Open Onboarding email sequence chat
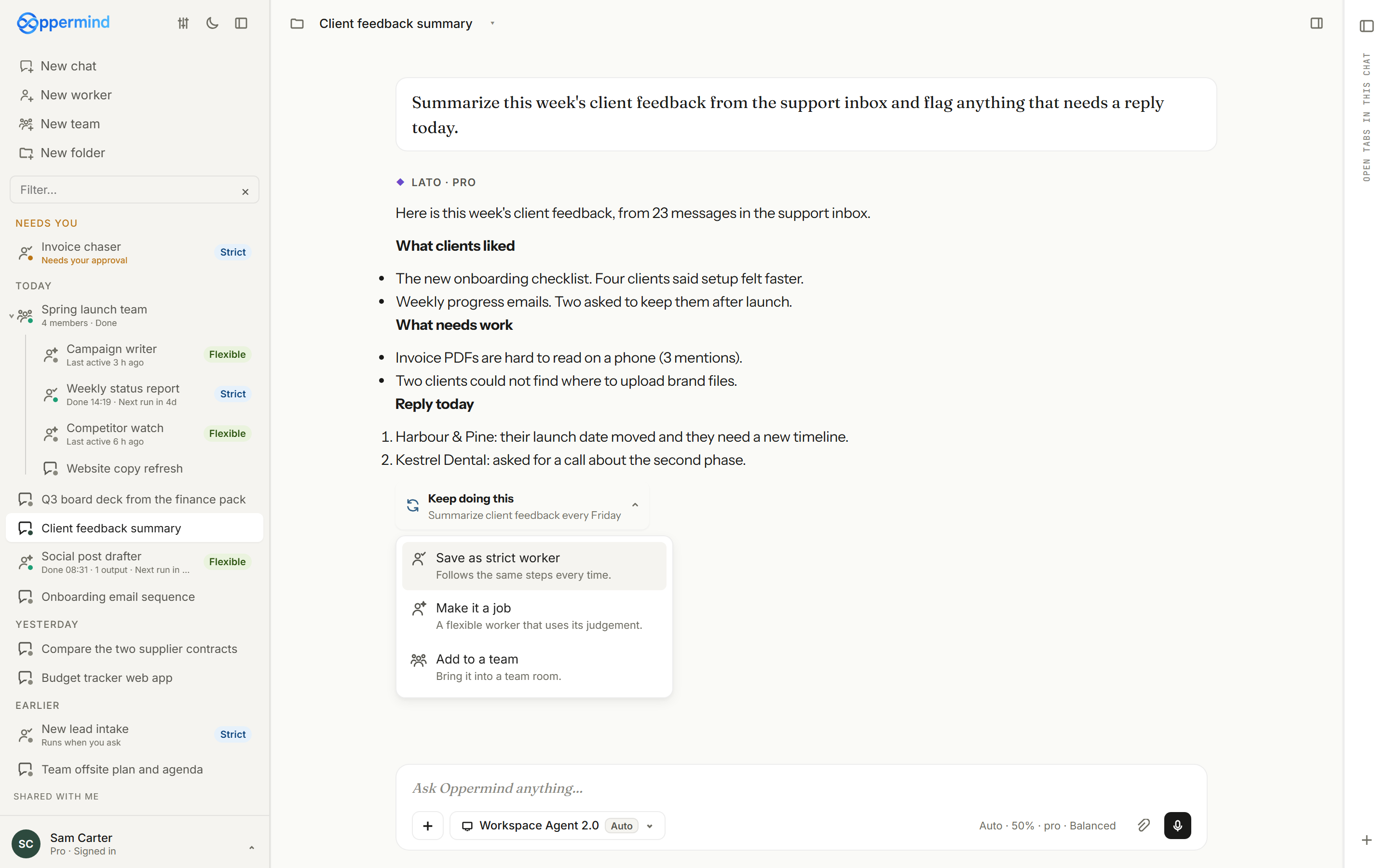Image resolution: width=1389 pixels, height=868 pixels. coord(134,597)
